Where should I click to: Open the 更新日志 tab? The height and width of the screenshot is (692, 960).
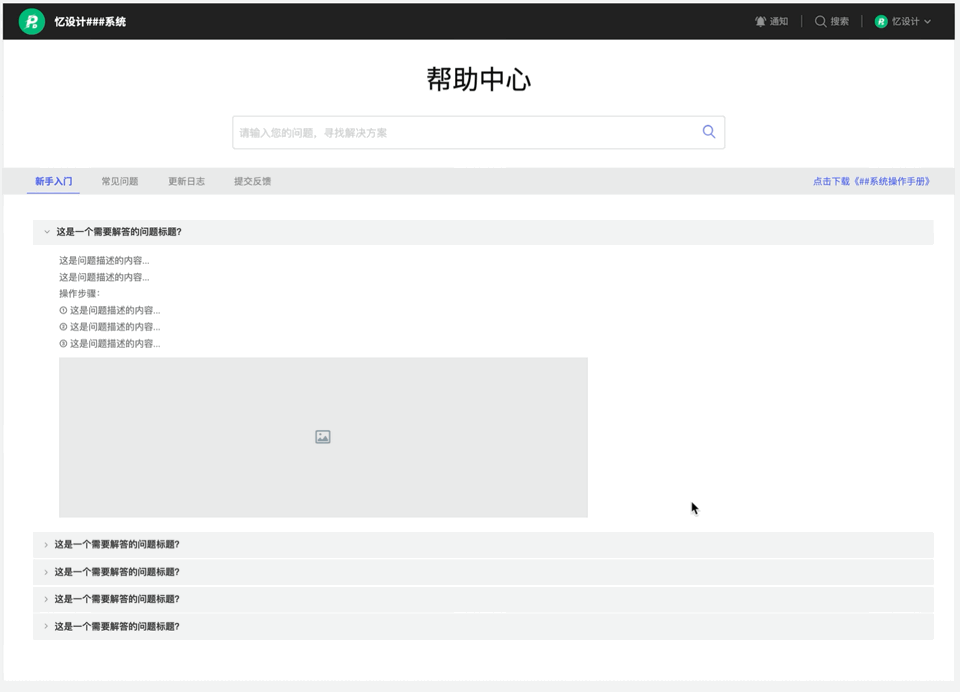(185, 181)
